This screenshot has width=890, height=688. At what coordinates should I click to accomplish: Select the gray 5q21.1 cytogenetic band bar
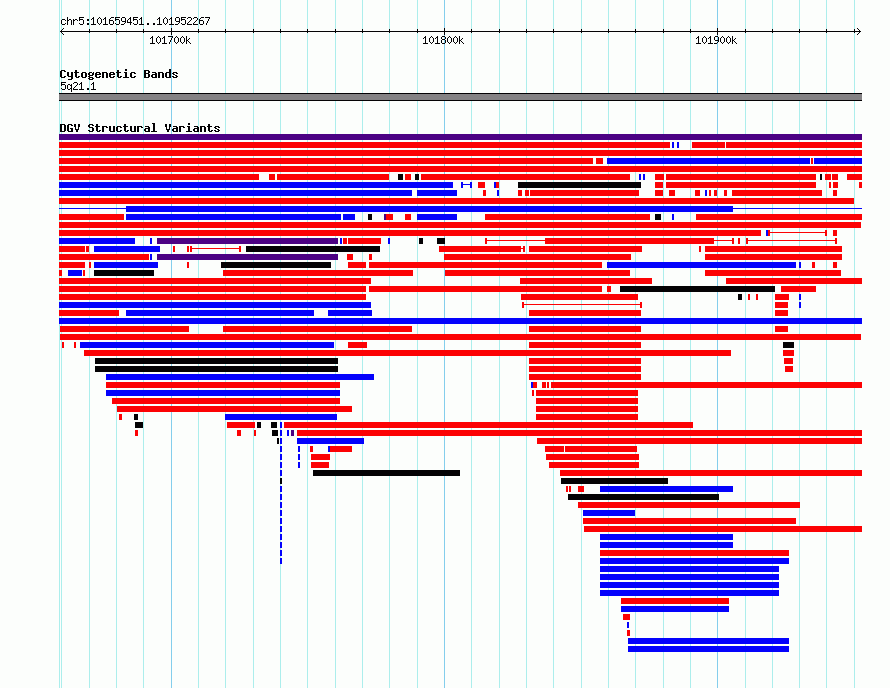point(460,97)
